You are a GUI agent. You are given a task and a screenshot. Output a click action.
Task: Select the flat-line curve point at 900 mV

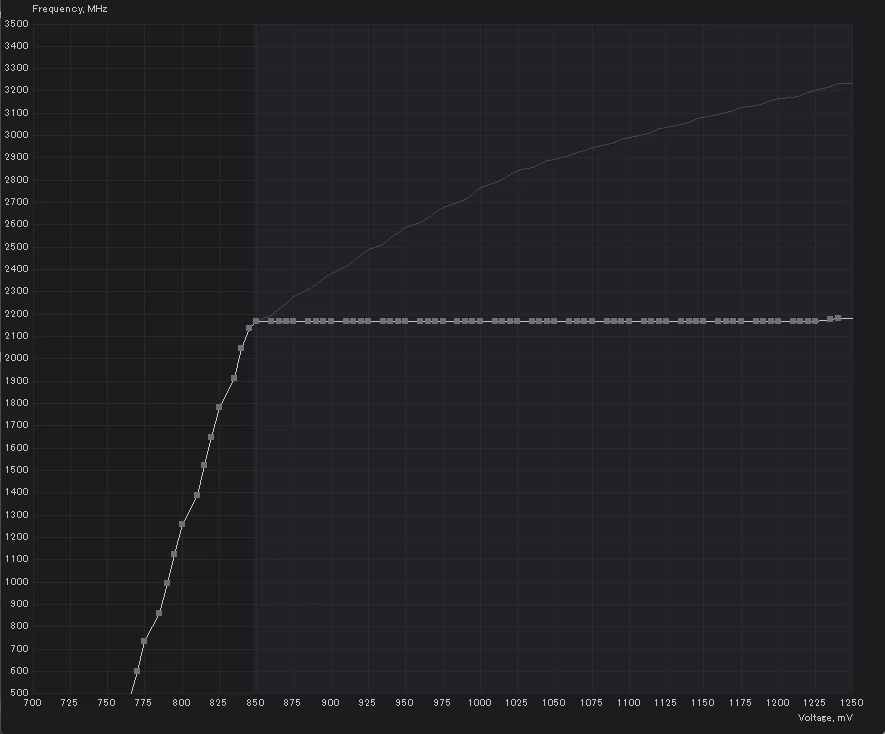331,321
